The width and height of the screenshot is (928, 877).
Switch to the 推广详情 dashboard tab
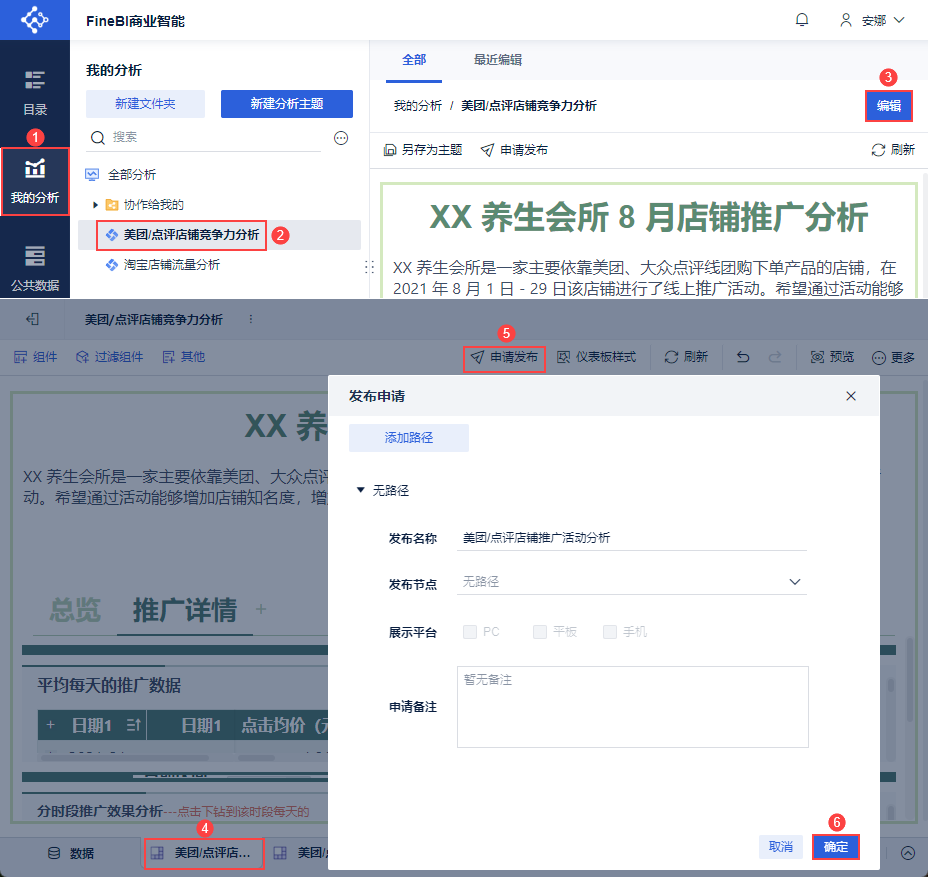[x=185, y=610]
